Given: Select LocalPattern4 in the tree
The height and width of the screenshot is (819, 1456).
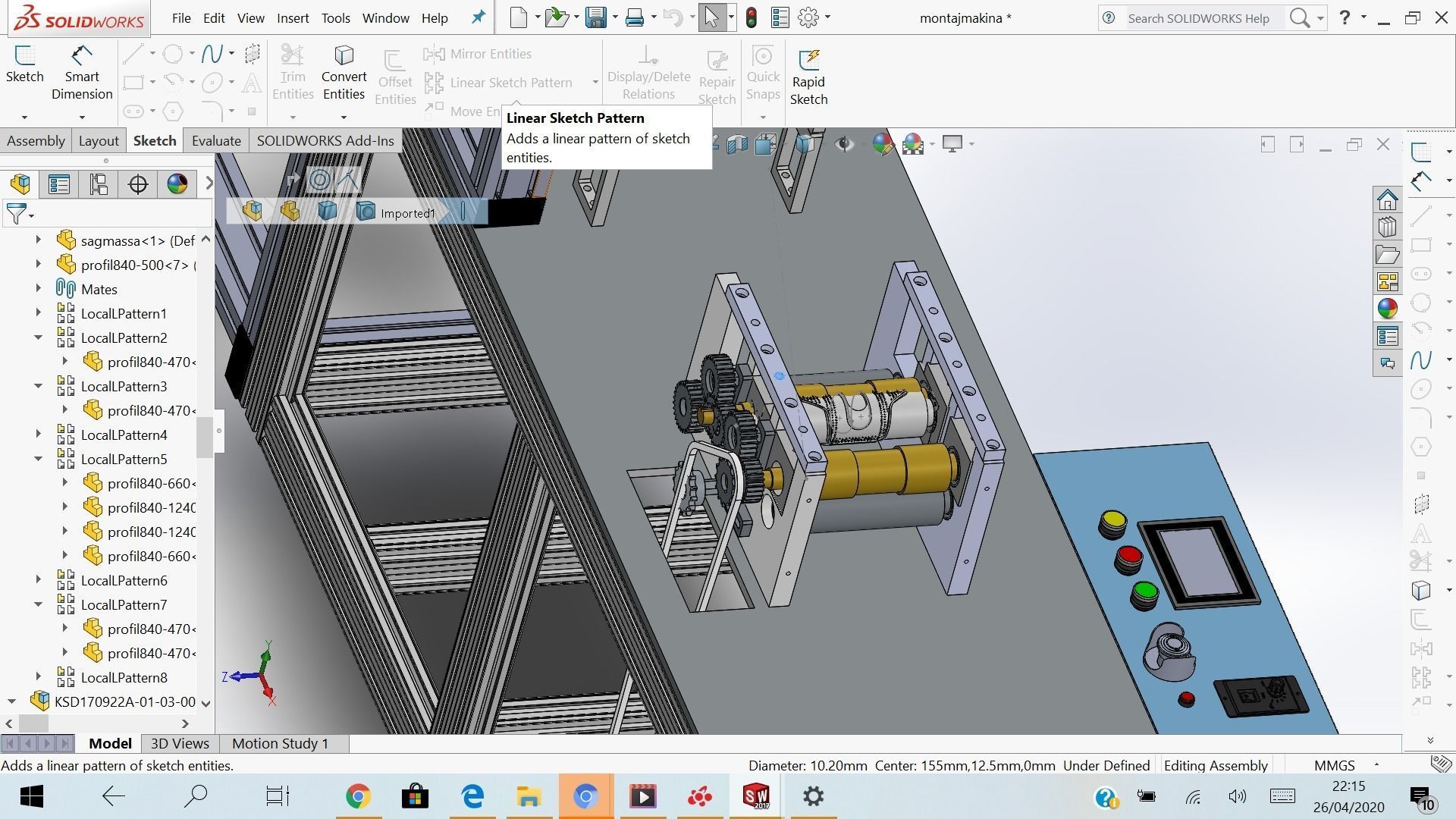Looking at the screenshot, I should click(x=124, y=435).
